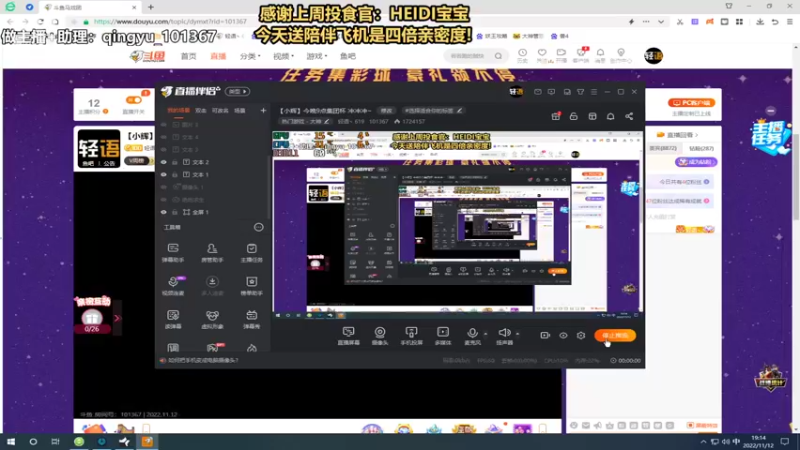Lock the 全屏 1 layer
This screenshot has width=800, height=450.
(174, 212)
